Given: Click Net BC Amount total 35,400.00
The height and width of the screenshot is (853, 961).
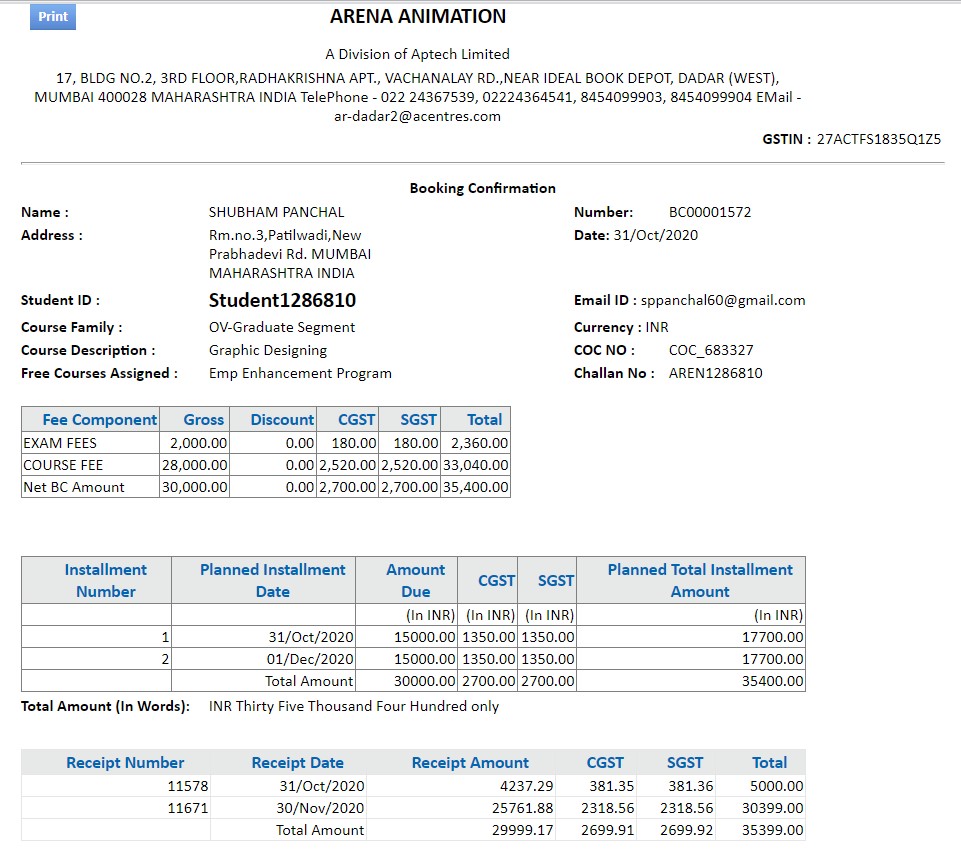Looking at the screenshot, I should [x=476, y=487].
